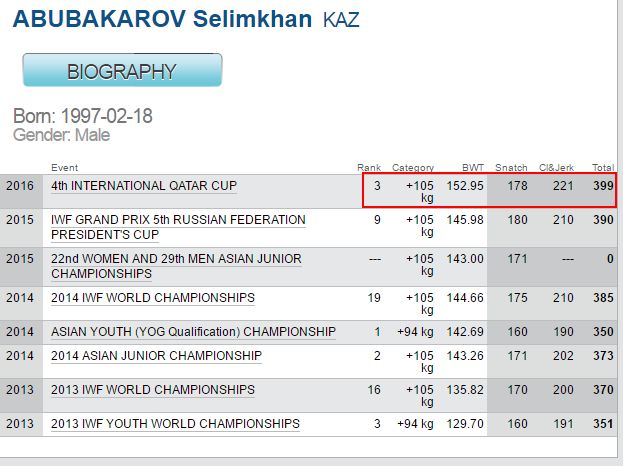
Task: Click athlete name ABUBAKAROV Selimkhan heading
Action: 162,19
